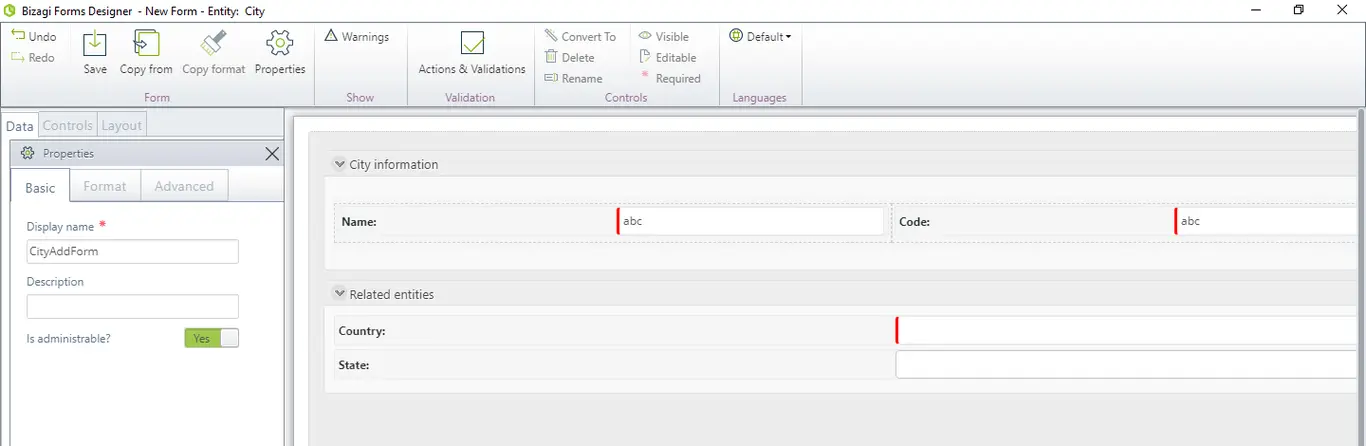Select the Code: label on the form
Screen dimensions: 1366x446
[915, 222]
